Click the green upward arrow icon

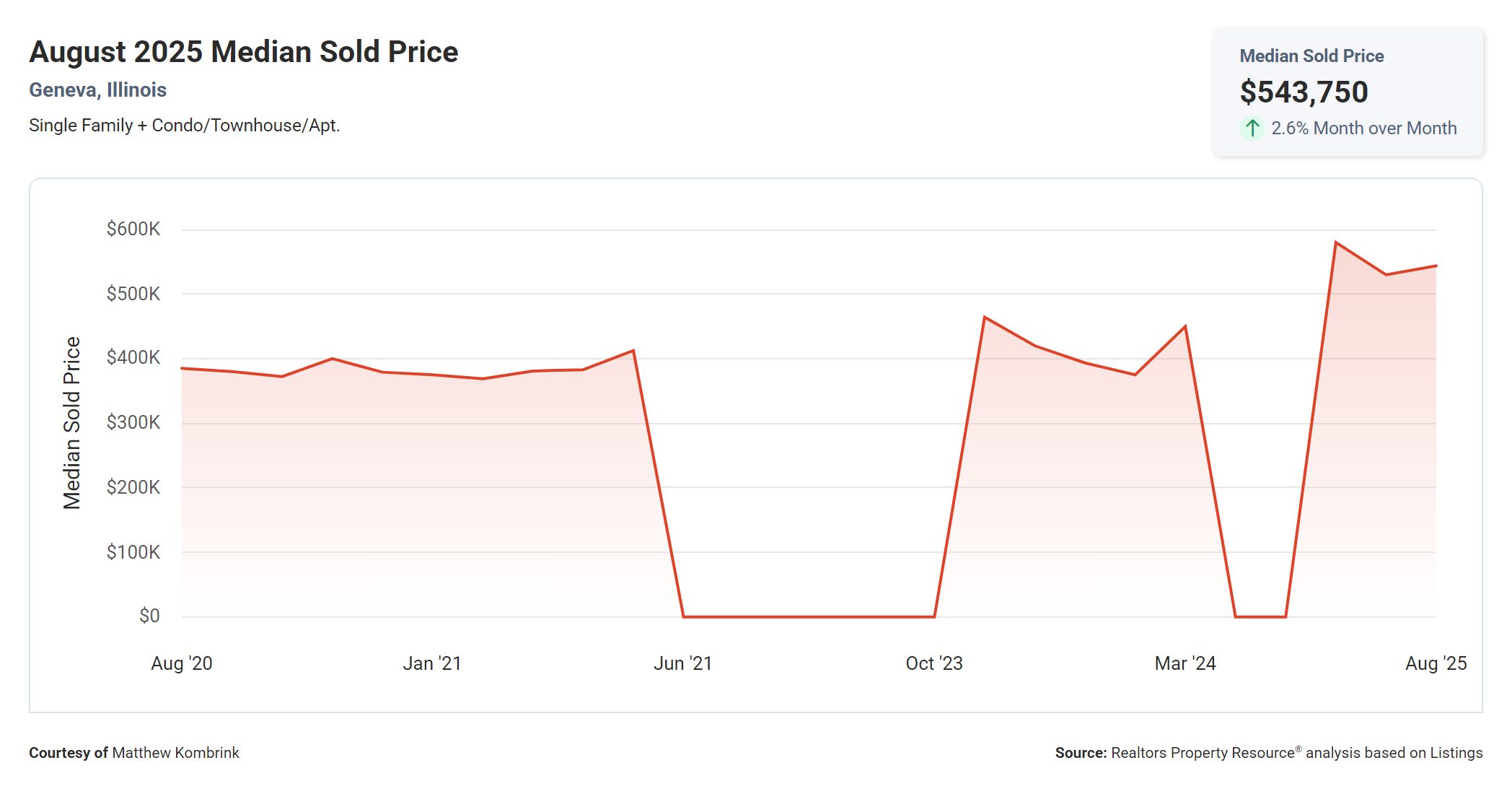[x=1252, y=128]
